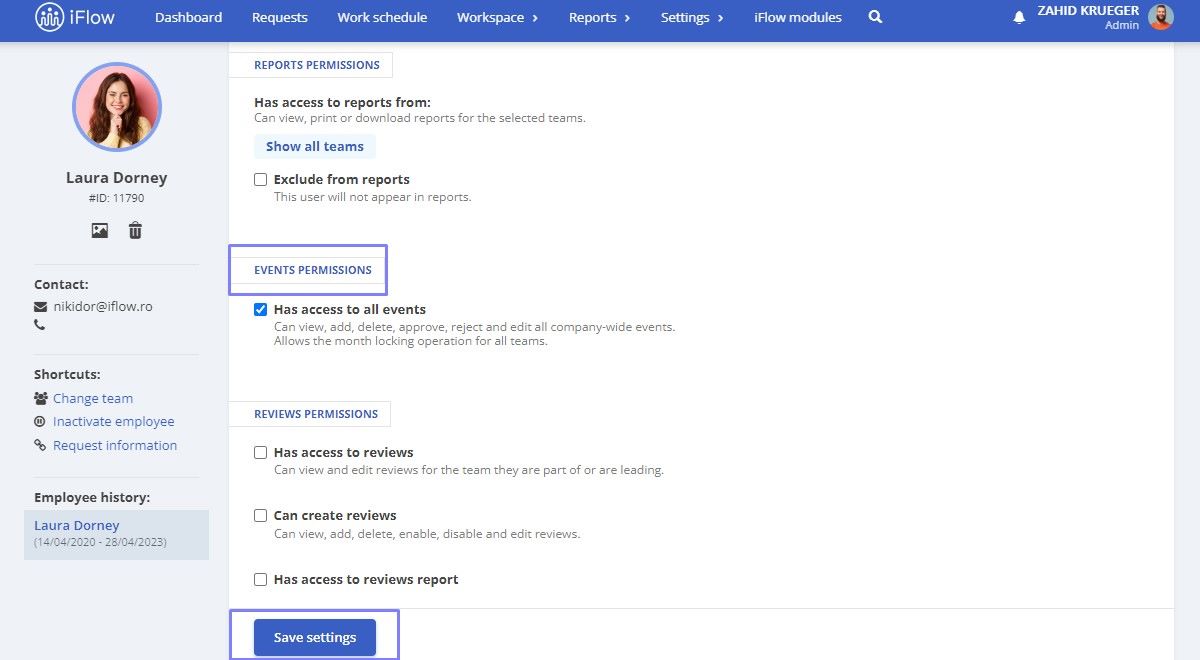Screen dimensions: 1200x660
Task: Click the admin user avatar
Action: coord(1160,17)
